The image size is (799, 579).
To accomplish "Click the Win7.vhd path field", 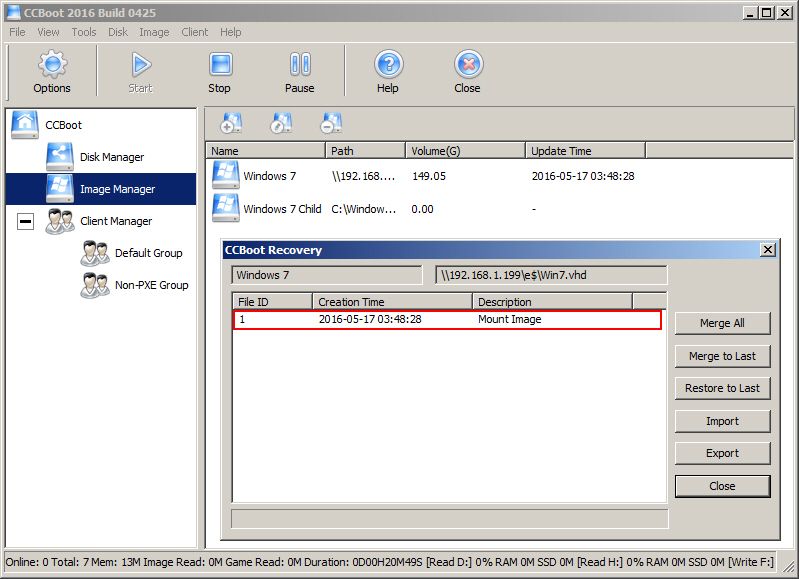I will point(551,275).
